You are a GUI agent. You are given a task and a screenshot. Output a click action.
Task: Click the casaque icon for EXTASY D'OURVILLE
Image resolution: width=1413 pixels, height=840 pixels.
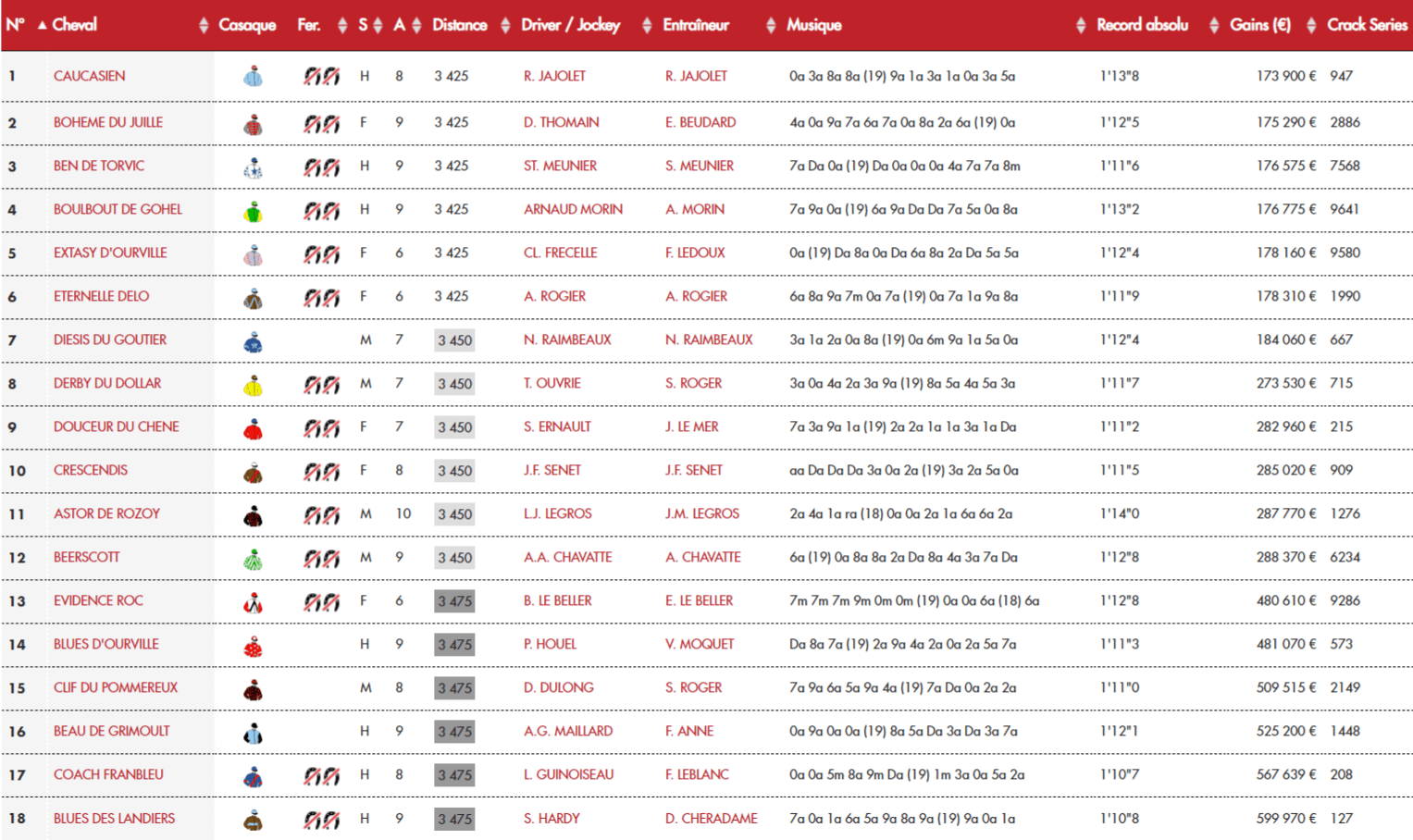click(253, 253)
